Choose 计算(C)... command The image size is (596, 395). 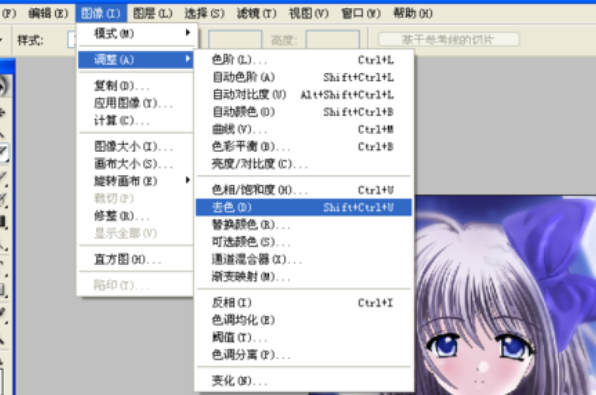click(x=136, y=121)
